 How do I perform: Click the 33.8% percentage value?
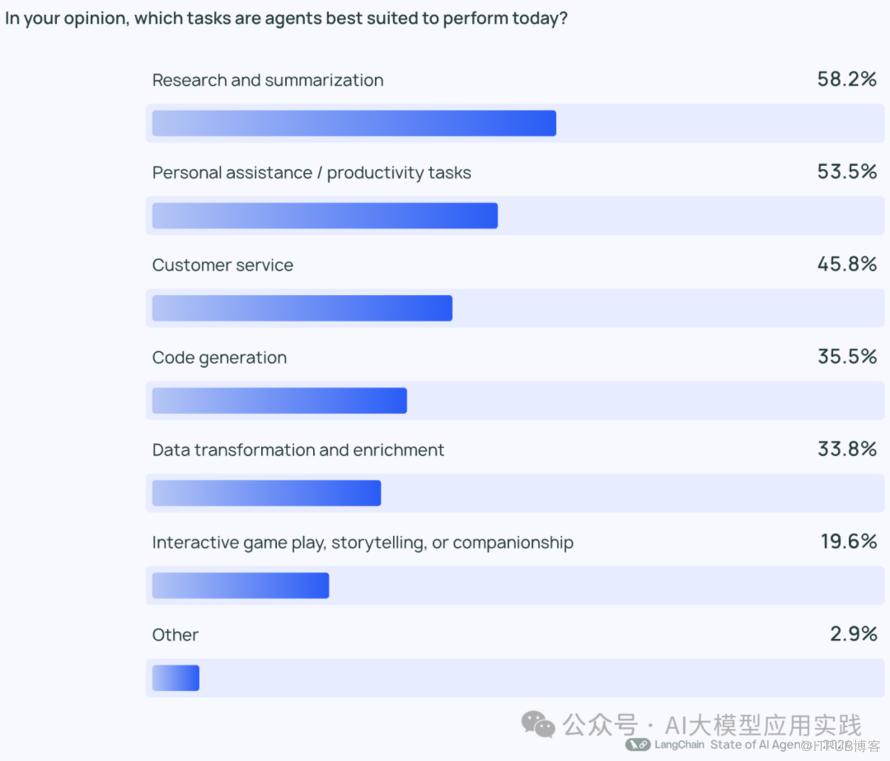coord(846,449)
